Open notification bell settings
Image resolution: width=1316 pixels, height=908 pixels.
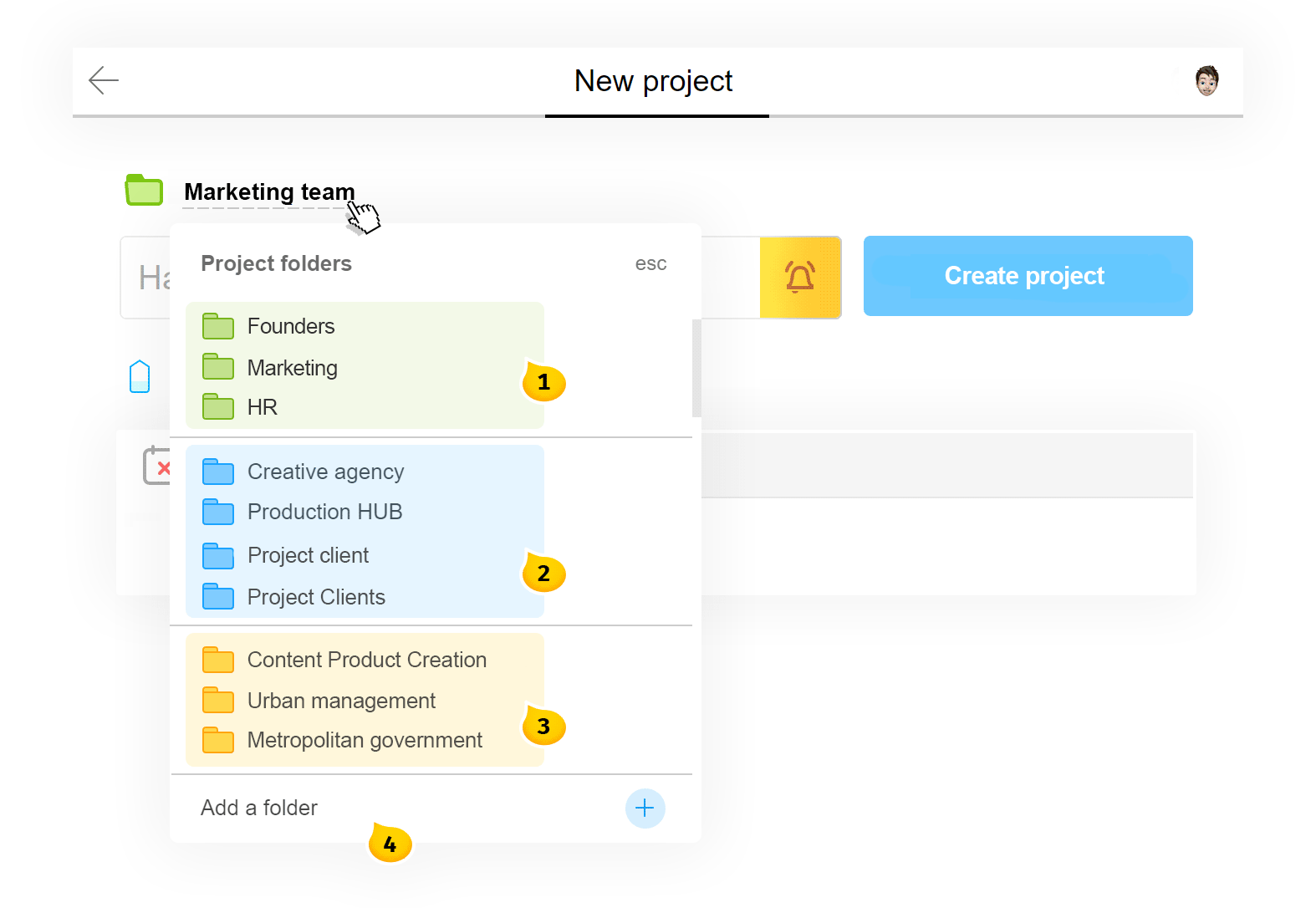click(800, 277)
